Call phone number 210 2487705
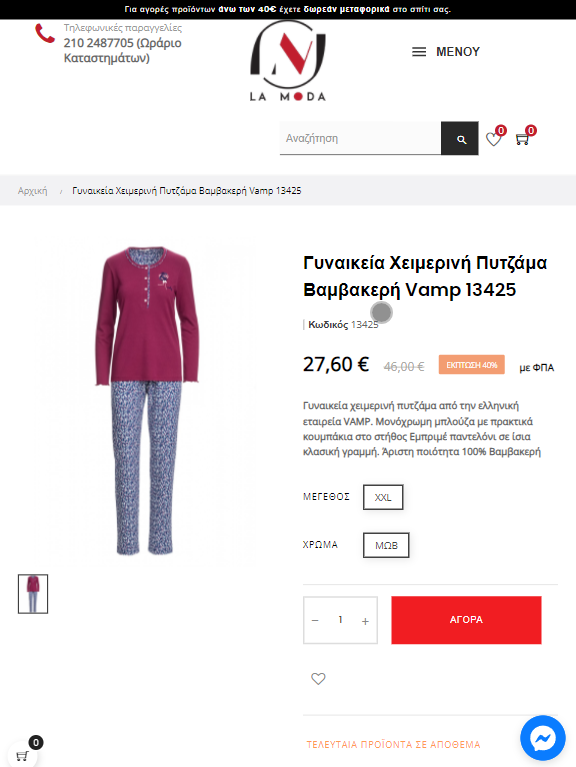The height and width of the screenshot is (767, 576). (x=122, y=50)
